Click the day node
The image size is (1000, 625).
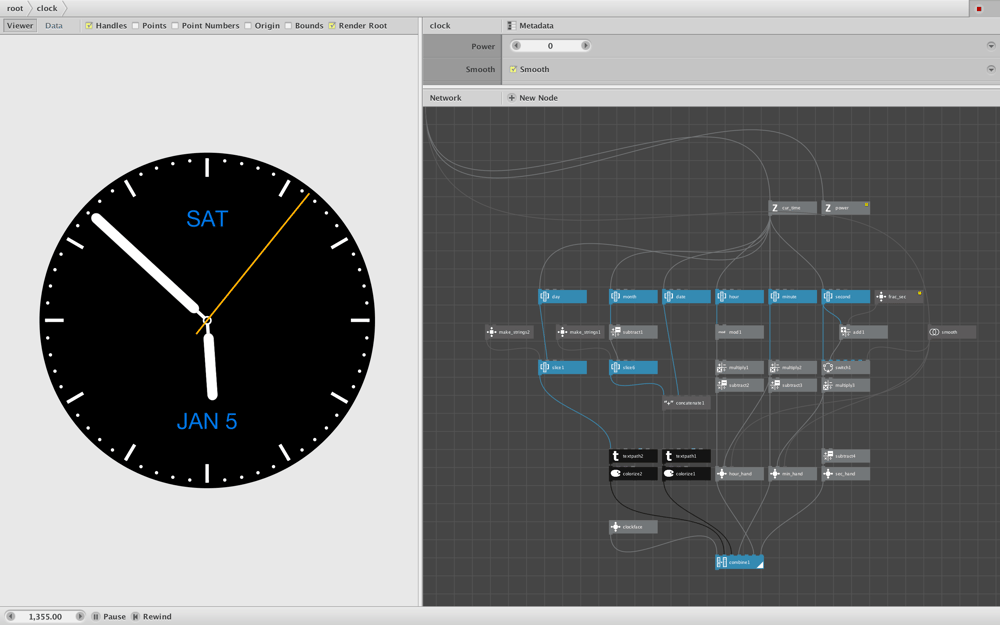[562, 297]
